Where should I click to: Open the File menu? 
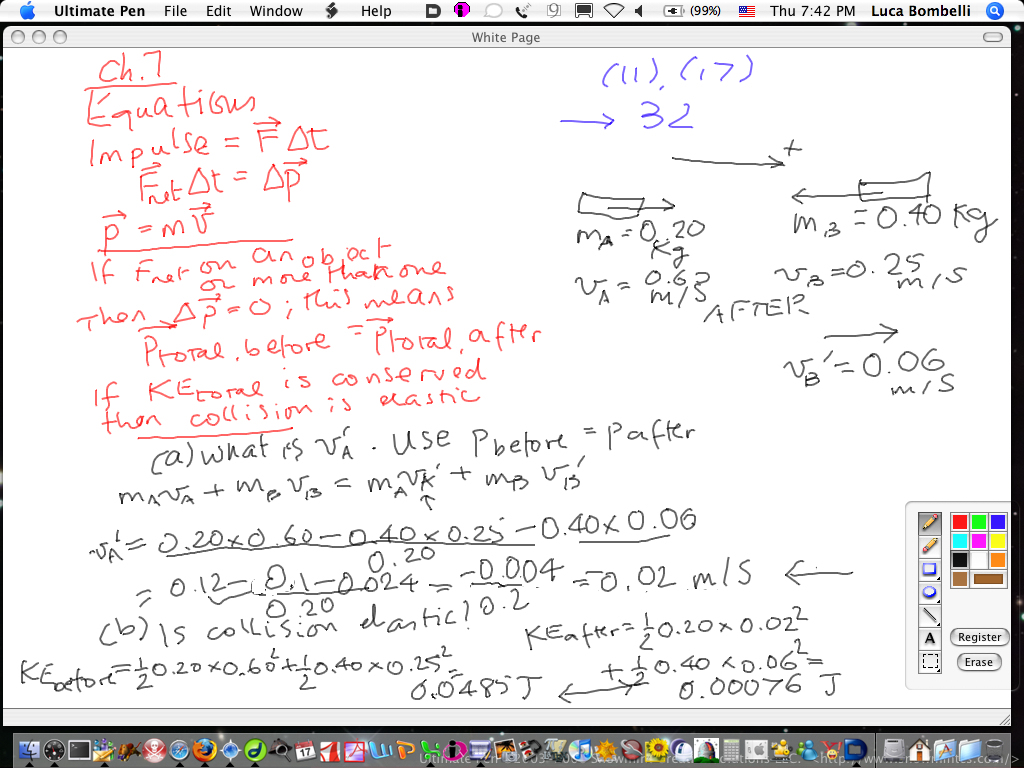(x=175, y=11)
